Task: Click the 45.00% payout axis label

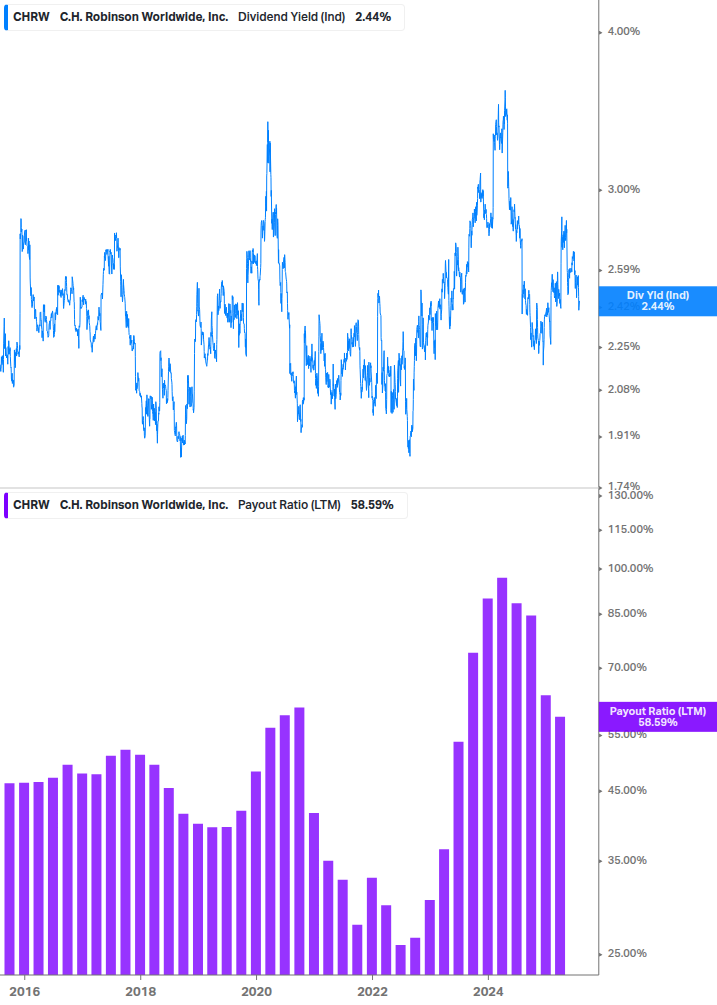Action: pos(627,791)
